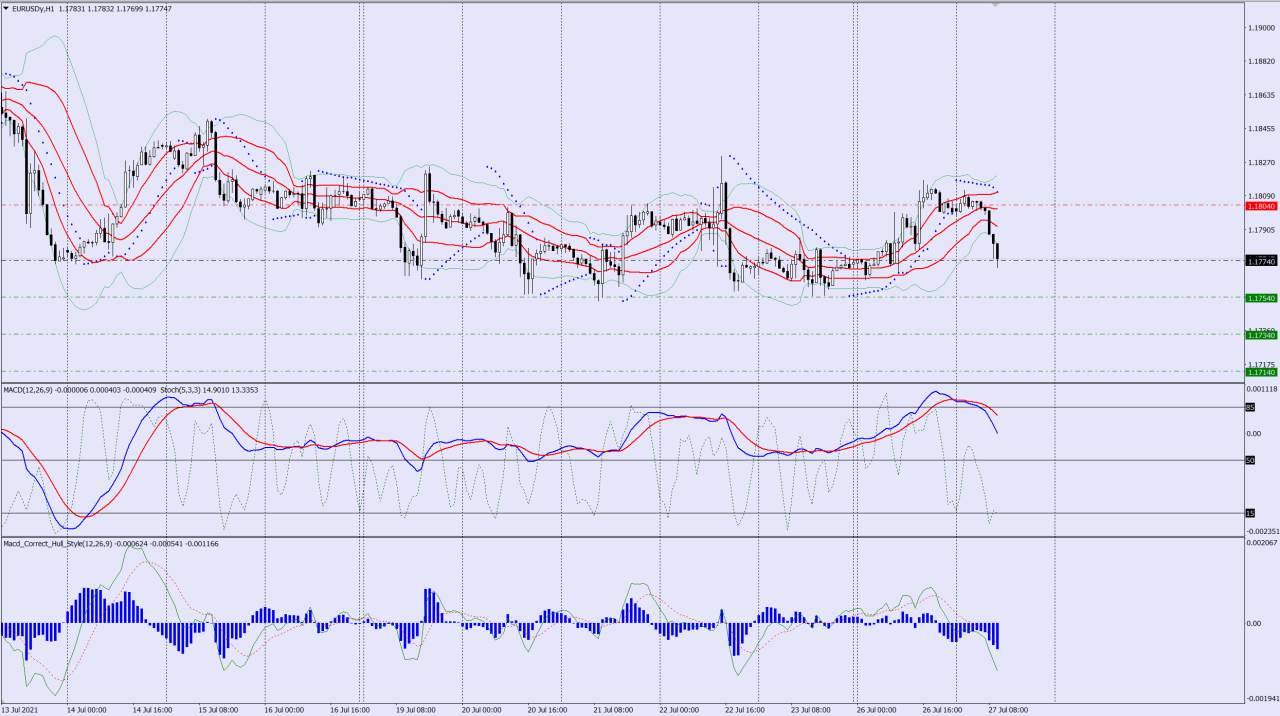This screenshot has width=1280, height=716.
Task: Click the -0.001941 Hull MACD scale value
Action: coord(1262,698)
